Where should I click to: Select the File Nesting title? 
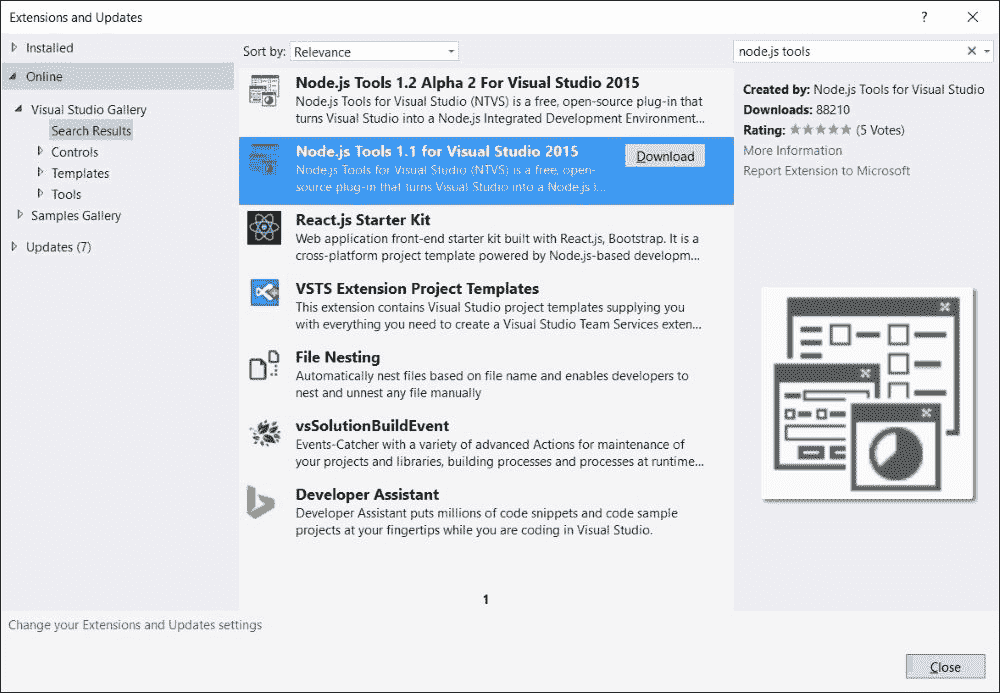[337, 357]
